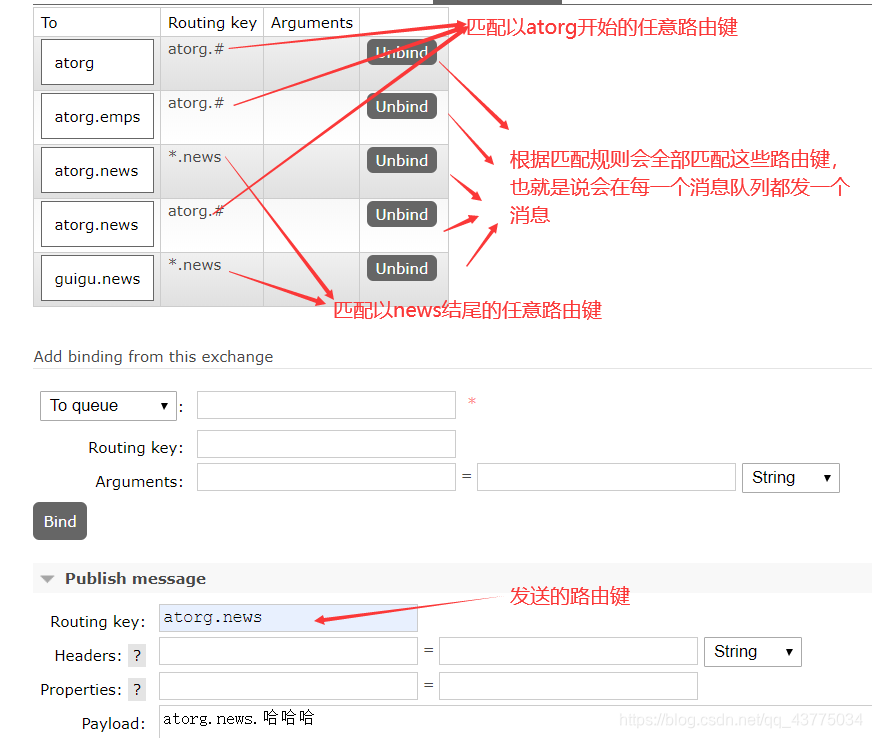Unbind atorg.news binding with *.news key
The image size is (872, 738).
click(402, 160)
